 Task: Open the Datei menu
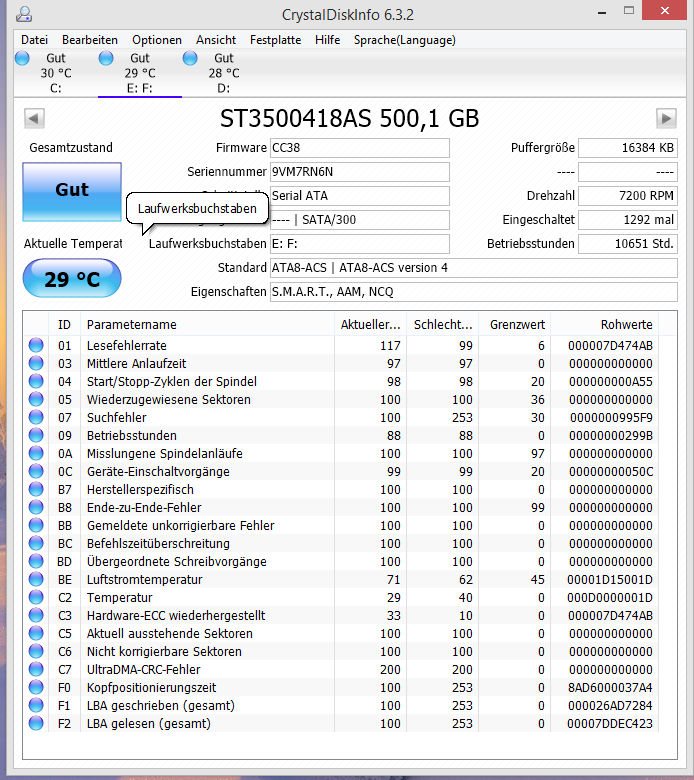coord(34,40)
